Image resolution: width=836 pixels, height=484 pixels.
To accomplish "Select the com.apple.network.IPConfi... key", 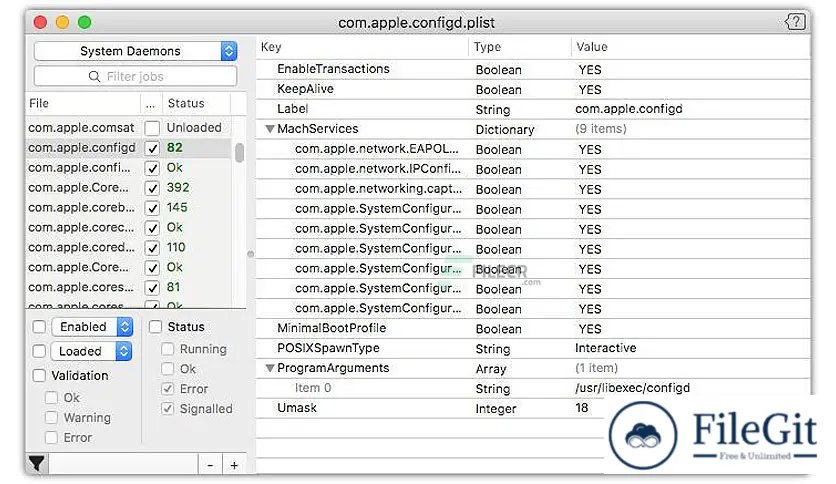I will [378, 169].
